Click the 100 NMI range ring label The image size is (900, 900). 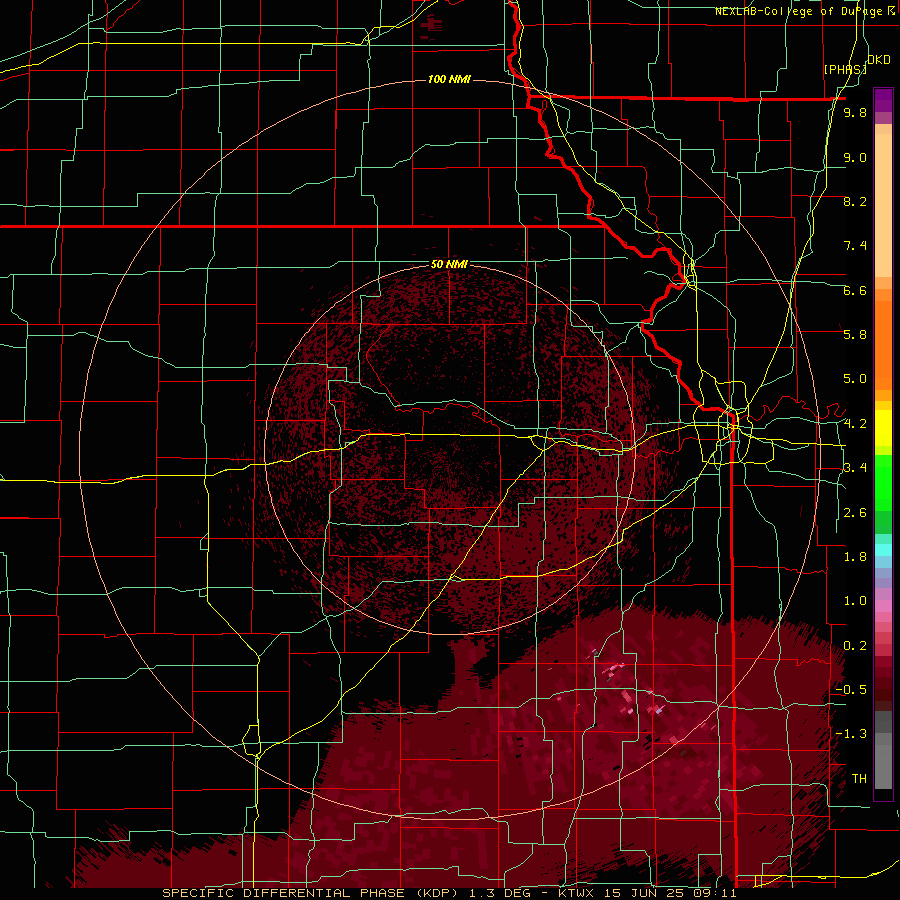449,79
